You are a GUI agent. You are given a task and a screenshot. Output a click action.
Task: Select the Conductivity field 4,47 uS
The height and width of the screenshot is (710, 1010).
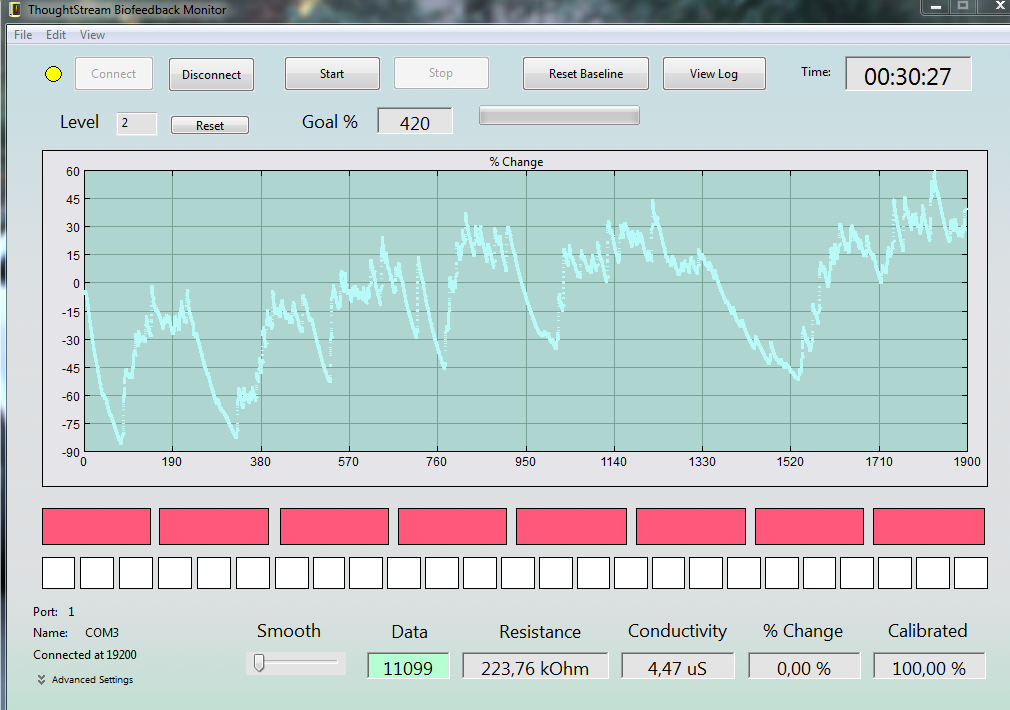(x=678, y=666)
